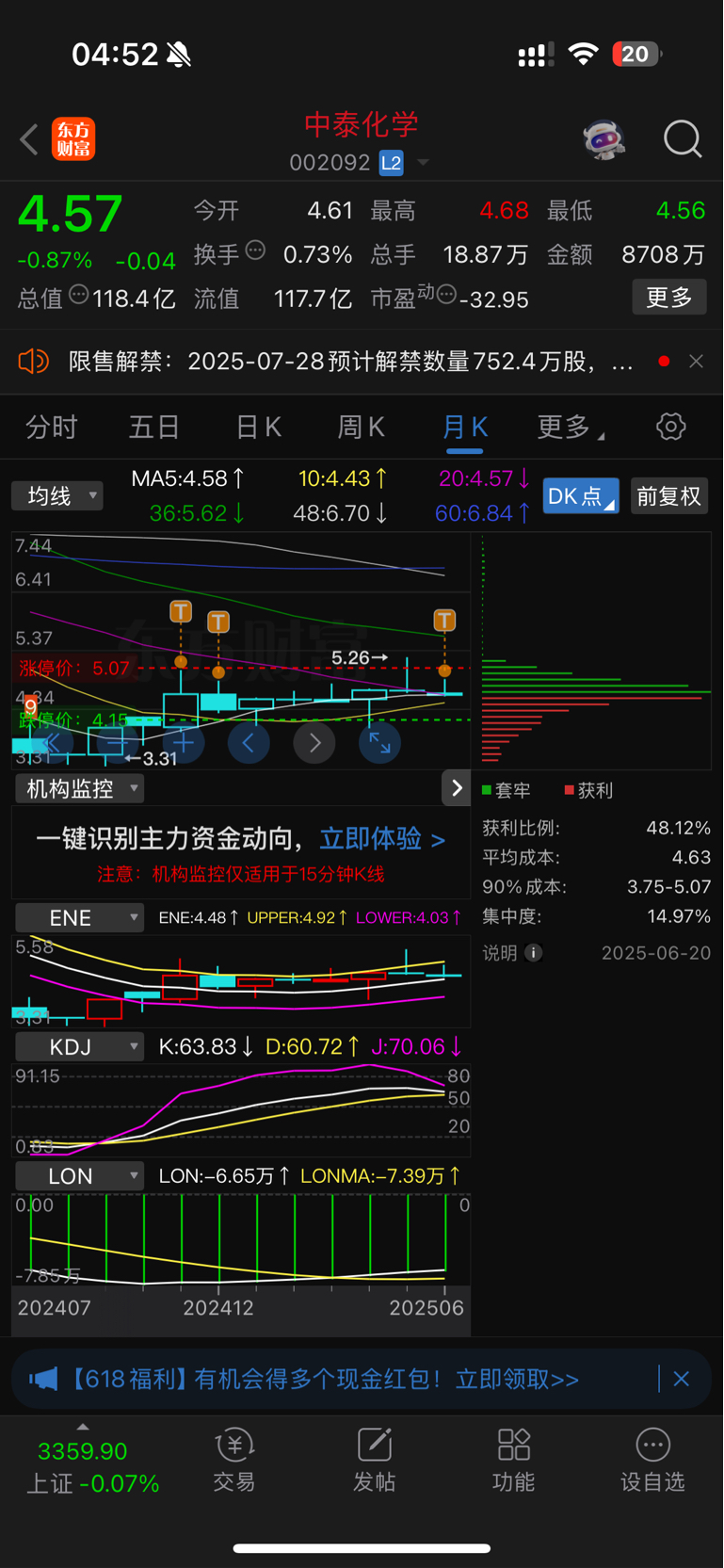
Task: Open the 东方财富 logo icon
Action: 73,139
